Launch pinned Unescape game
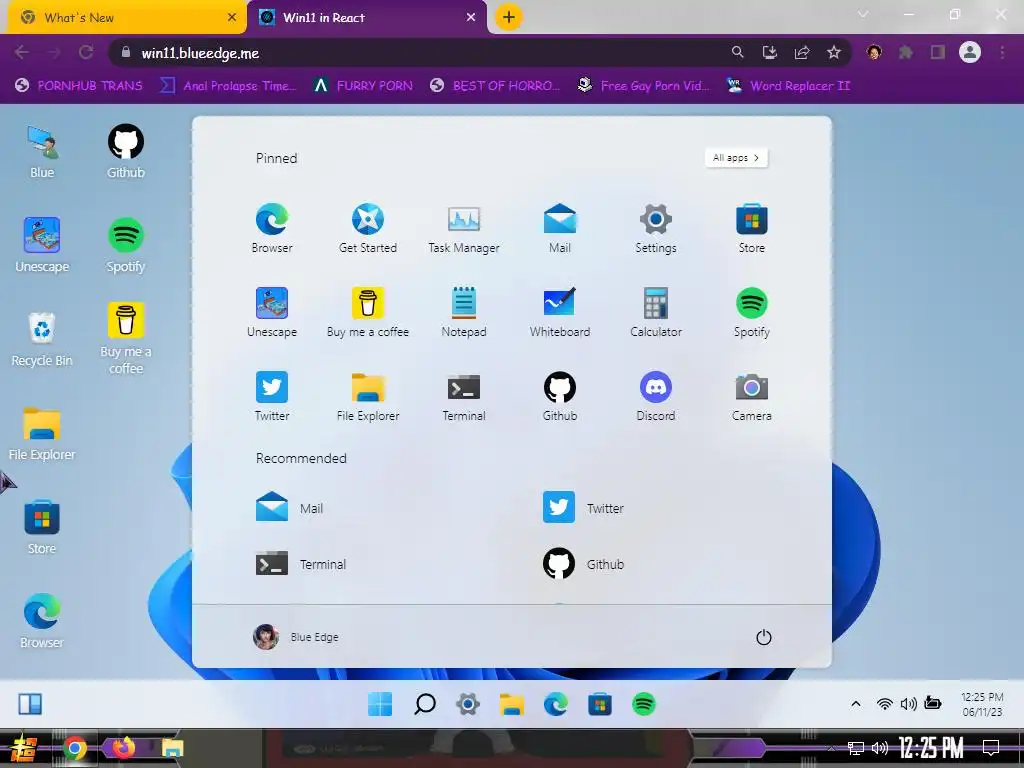This screenshot has height=768, width=1024. (x=272, y=312)
